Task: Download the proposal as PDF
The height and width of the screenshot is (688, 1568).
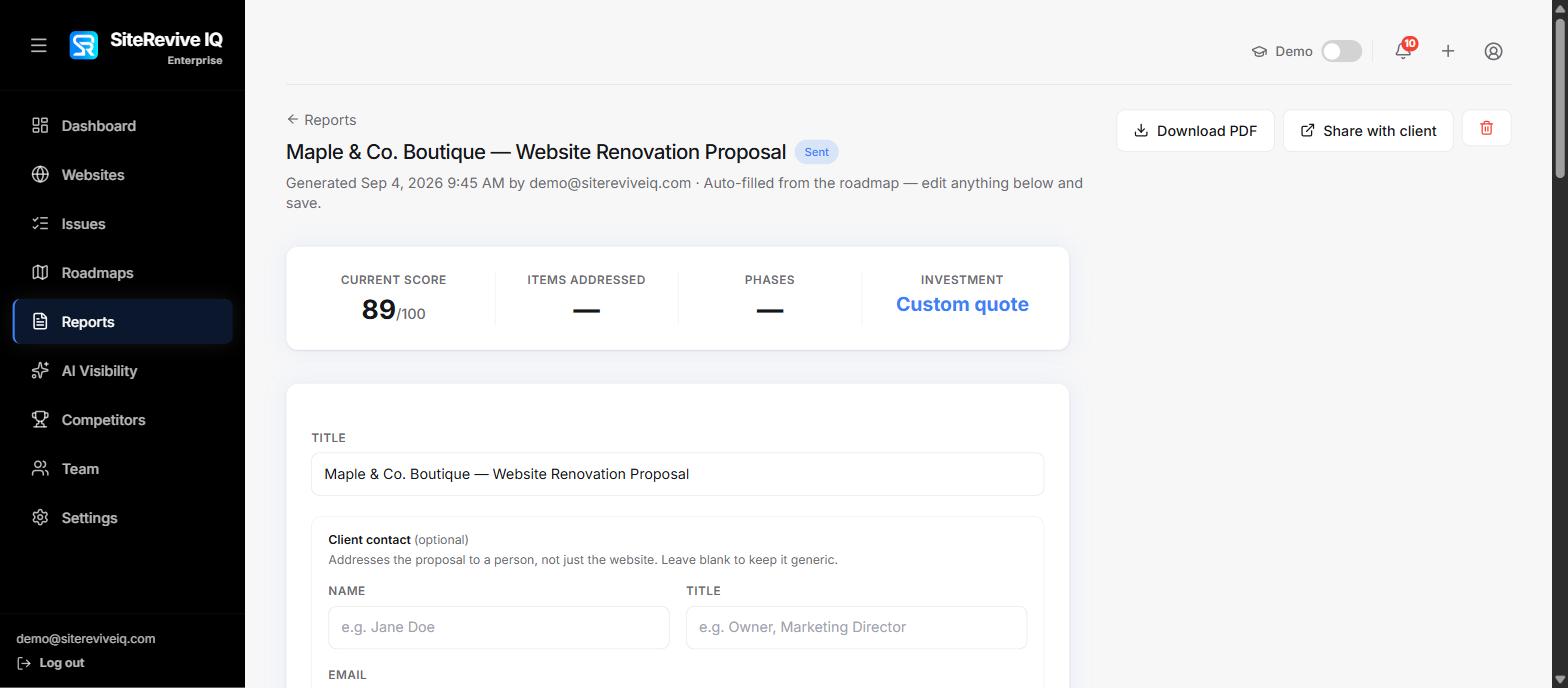Action: pyautogui.click(x=1195, y=131)
